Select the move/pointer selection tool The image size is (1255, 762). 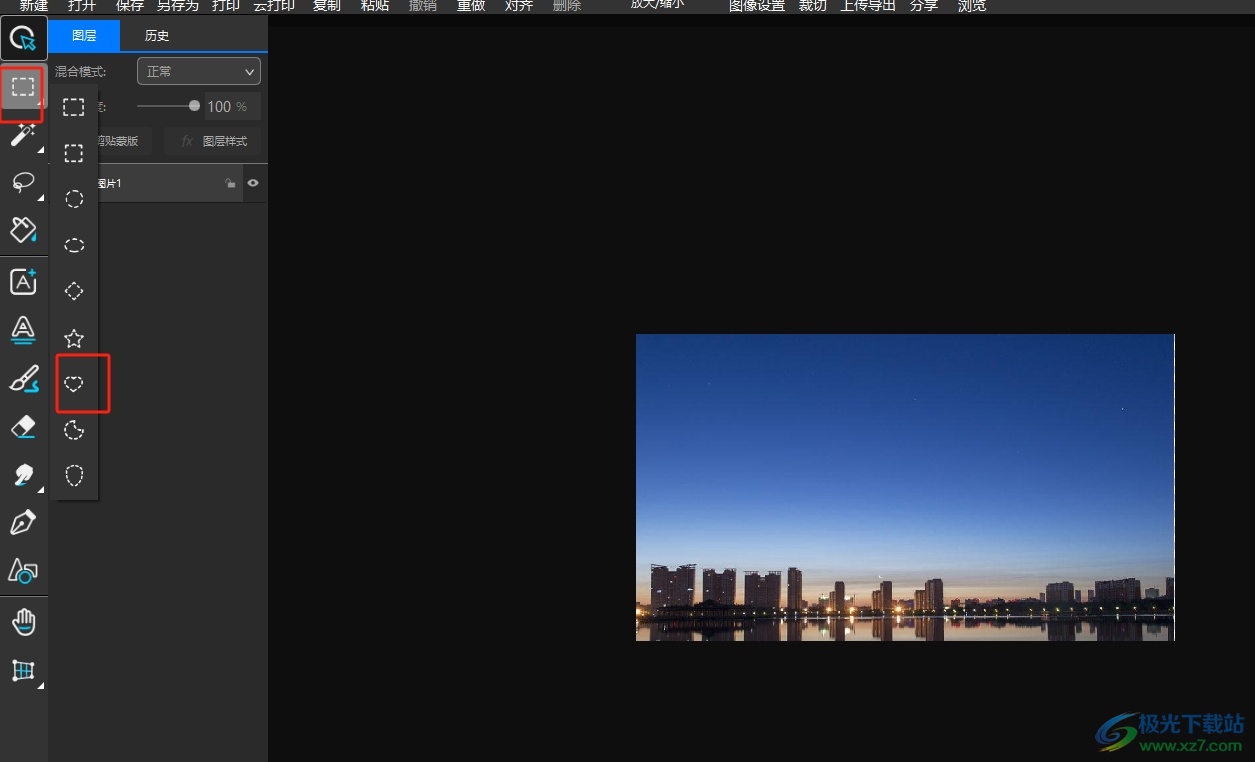(x=23, y=39)
